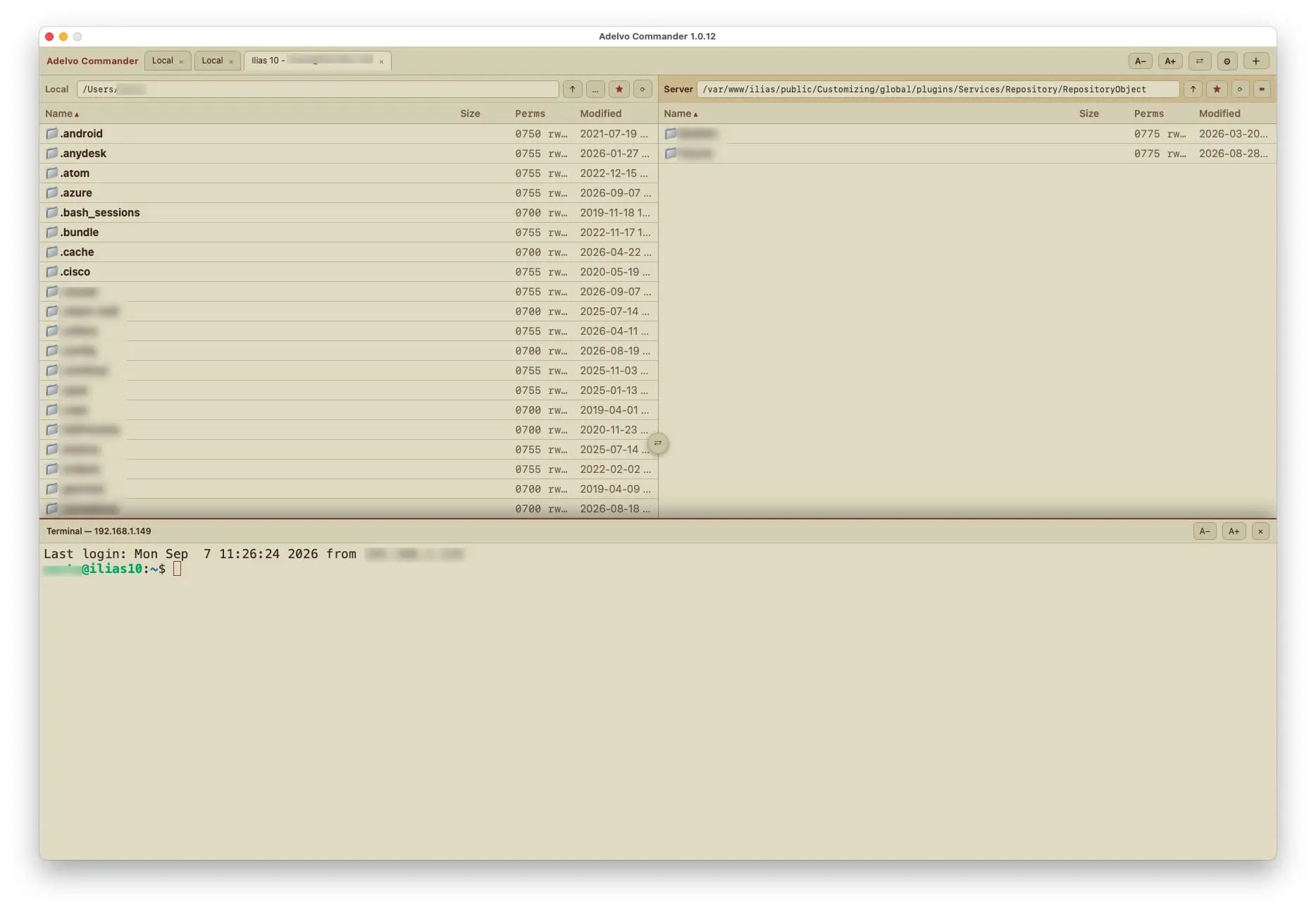1316x912 pixels.
Task: Close the Ilias 10 tab
Action: click(x=381, y=62)
